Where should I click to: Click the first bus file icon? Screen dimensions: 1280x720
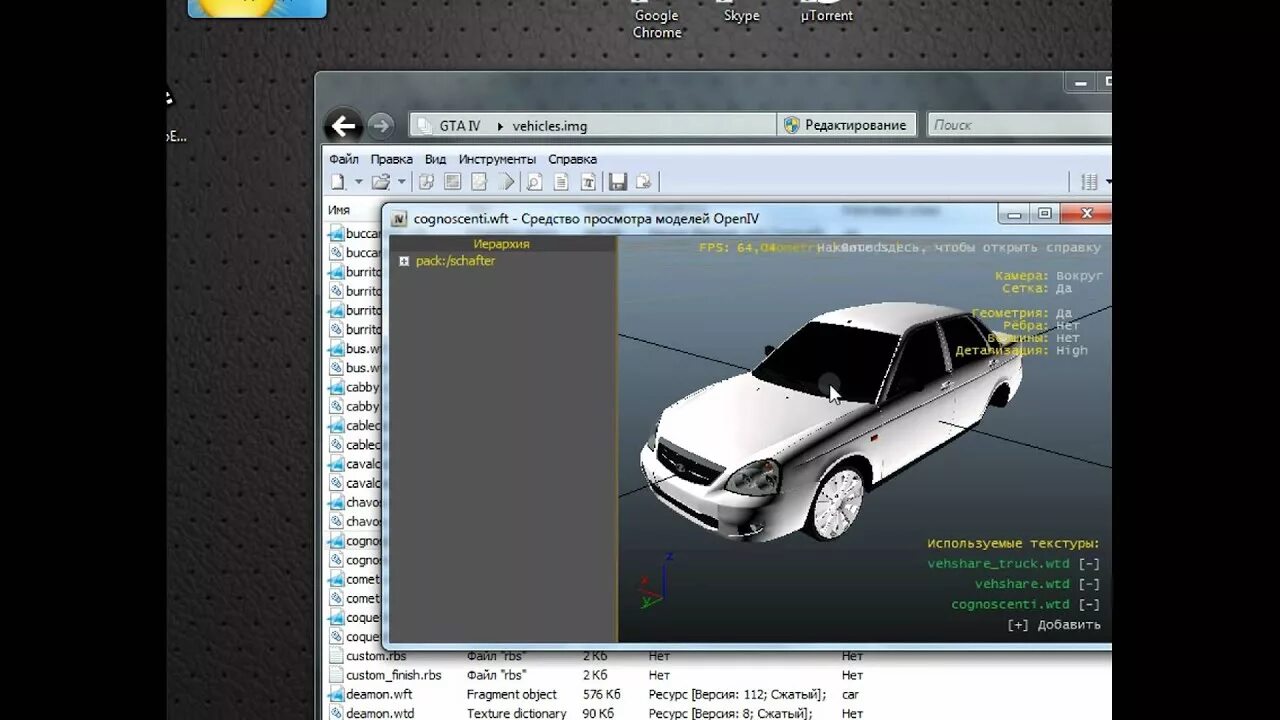[x=336, y=349]
